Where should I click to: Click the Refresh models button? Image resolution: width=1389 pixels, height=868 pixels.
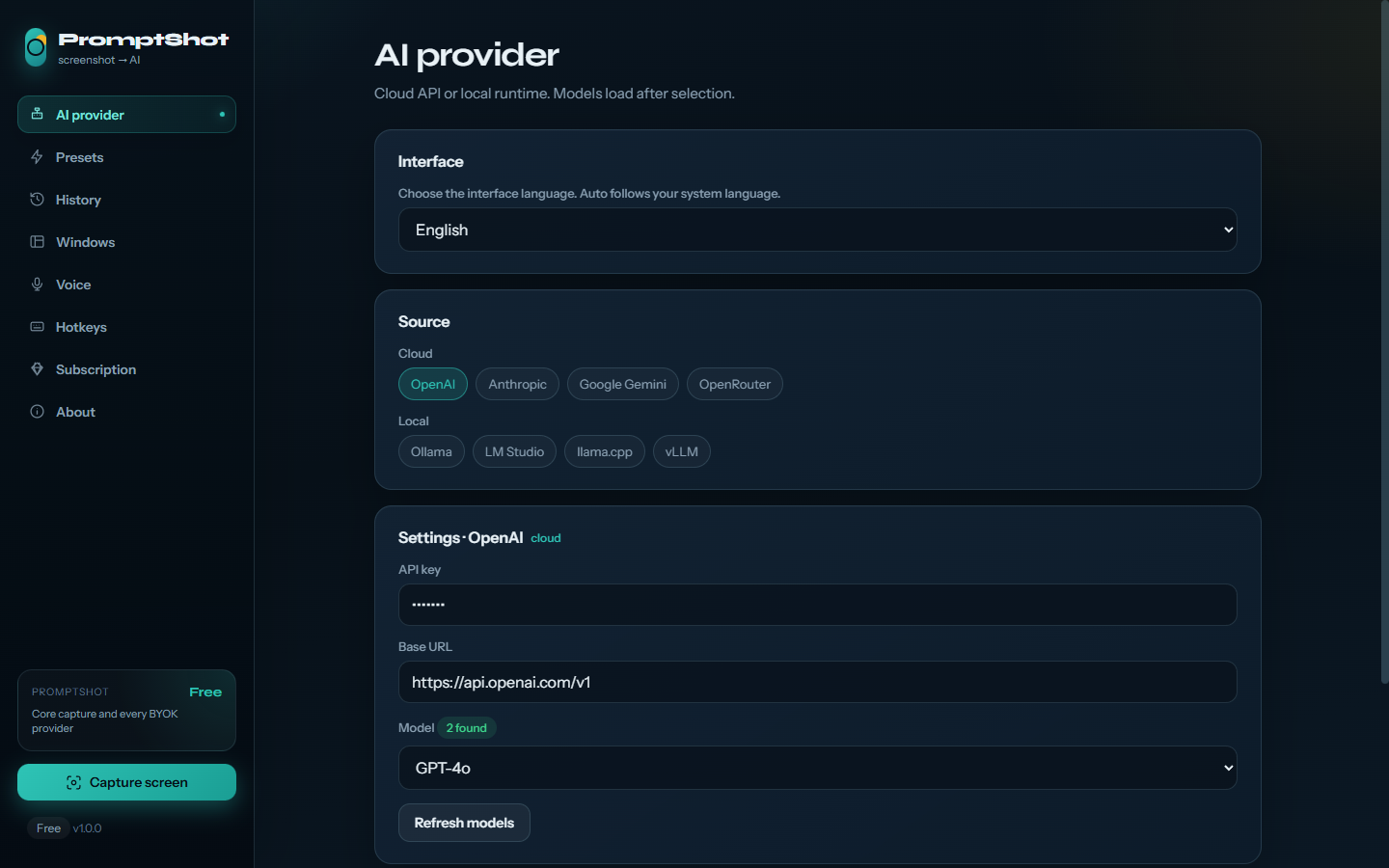click(x=464, y=823)
